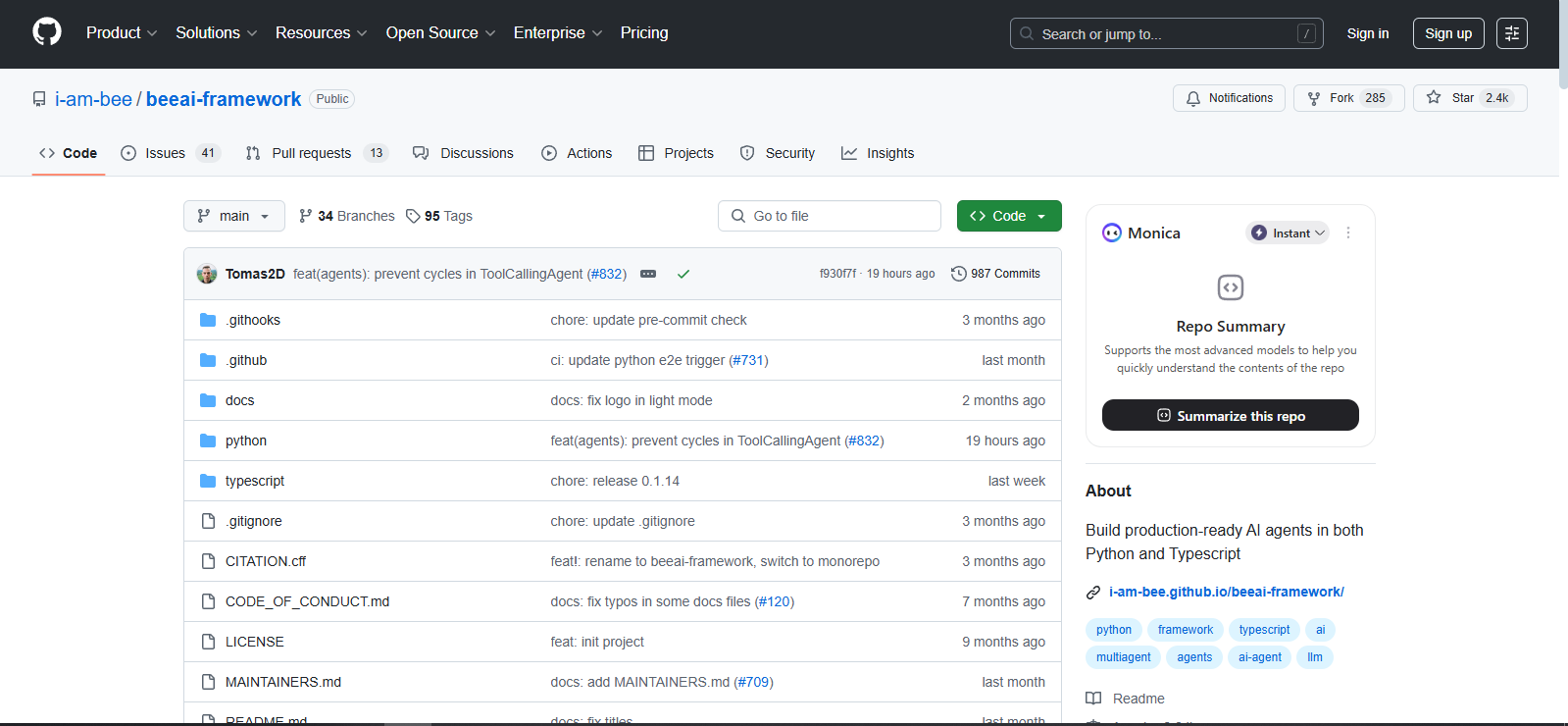Select the ai-agent topic tag
This screenshot has height=726, width=1568.
[1260, 657]
